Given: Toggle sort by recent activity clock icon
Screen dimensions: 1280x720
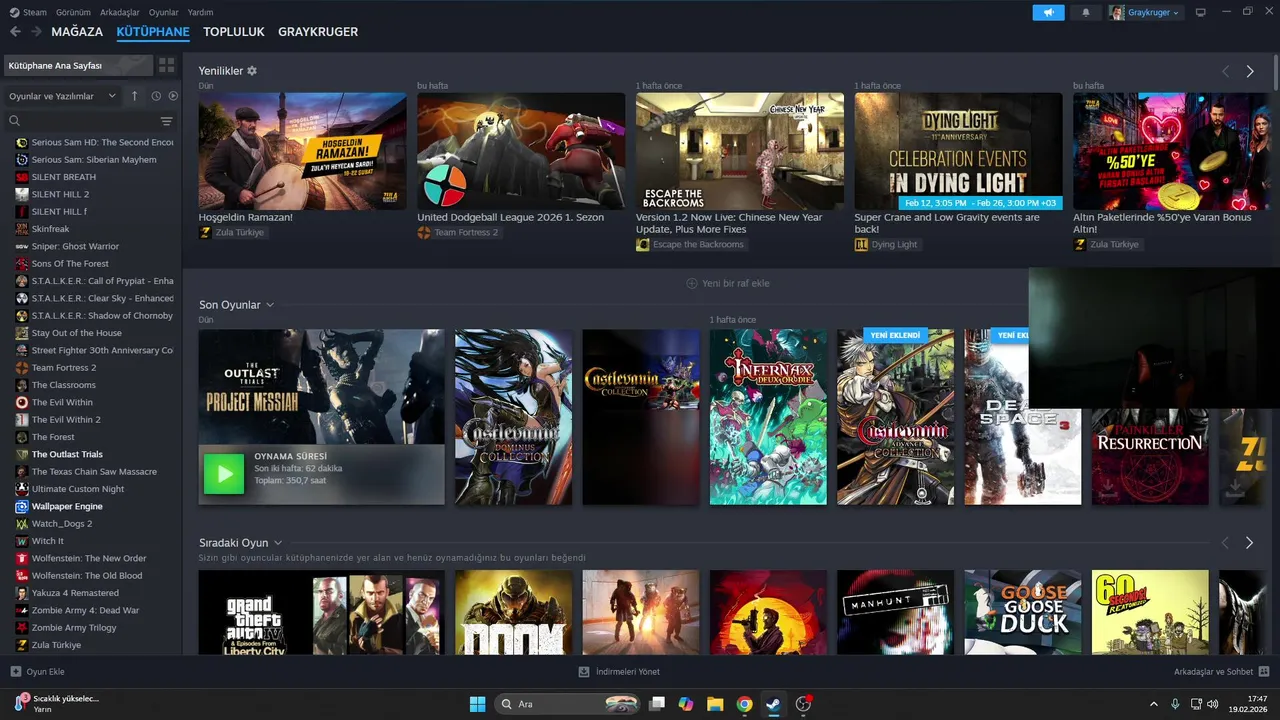Looking at the screenshot, I should click(x=156, y=96).
